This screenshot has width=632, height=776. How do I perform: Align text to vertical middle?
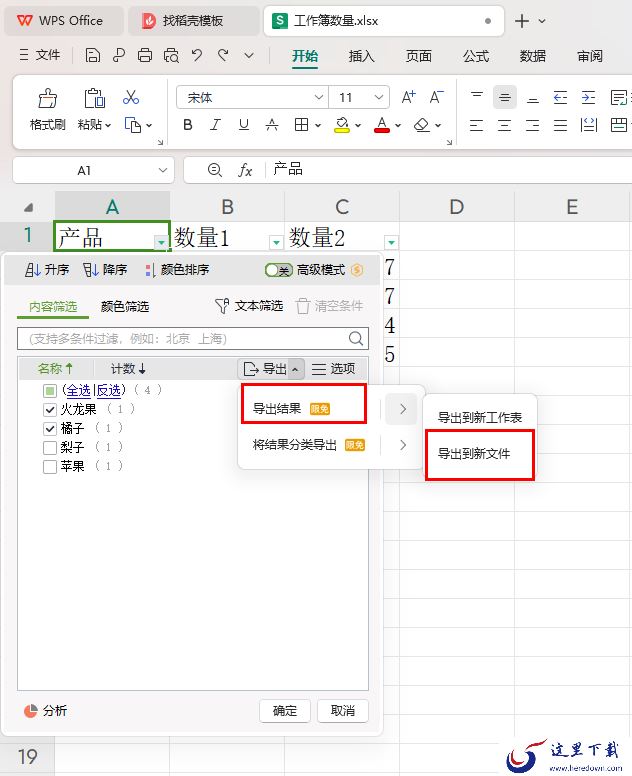click(505, 97)
